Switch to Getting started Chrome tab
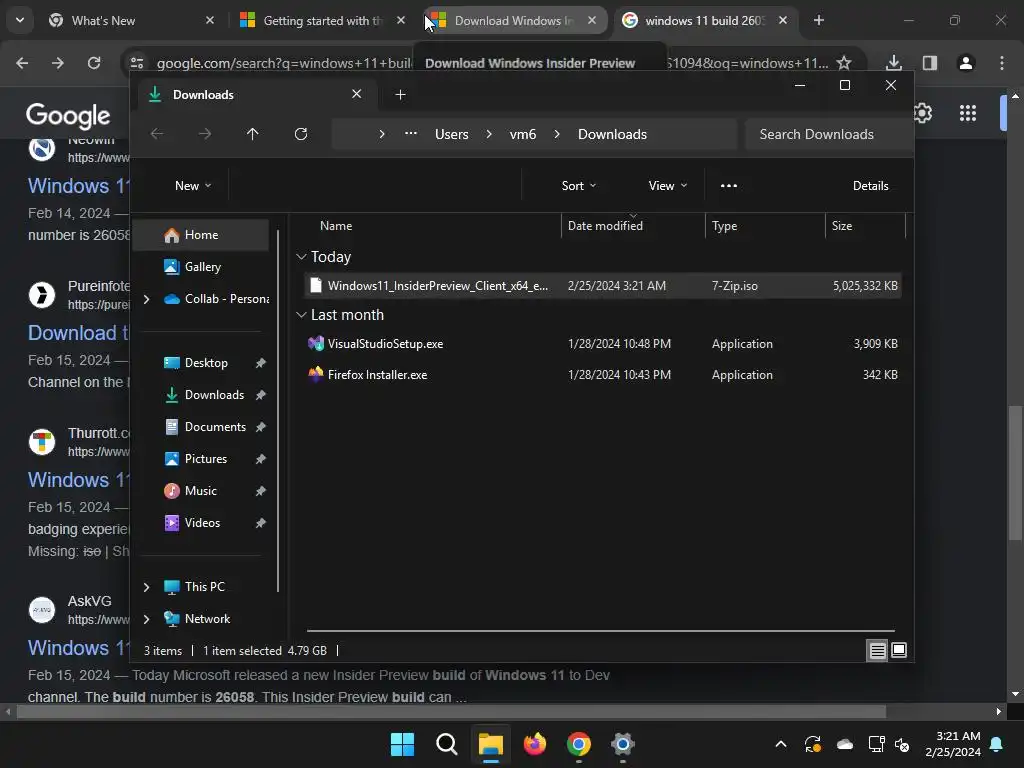The width and height of the screenshot is (1024, 768). point(323,21)
